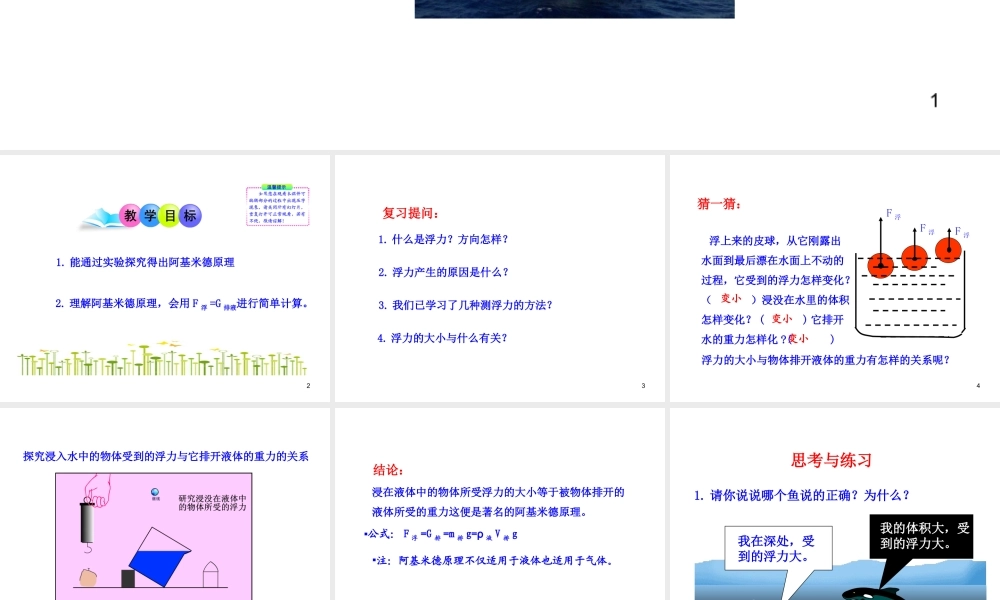Click the 猜一猜 heading
This screenshot has height=600, width=1000.
[x=719, y=204]
